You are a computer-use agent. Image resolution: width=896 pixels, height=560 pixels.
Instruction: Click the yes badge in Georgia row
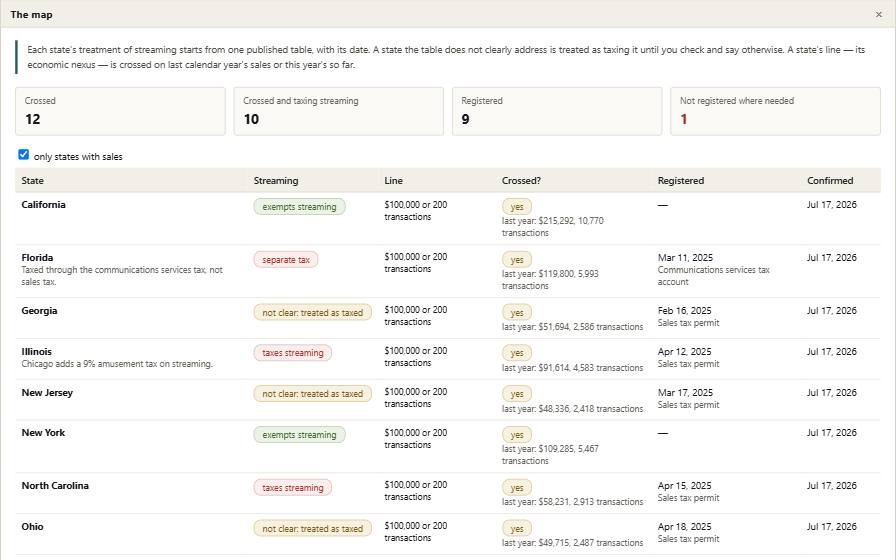[x=517, y=313]
